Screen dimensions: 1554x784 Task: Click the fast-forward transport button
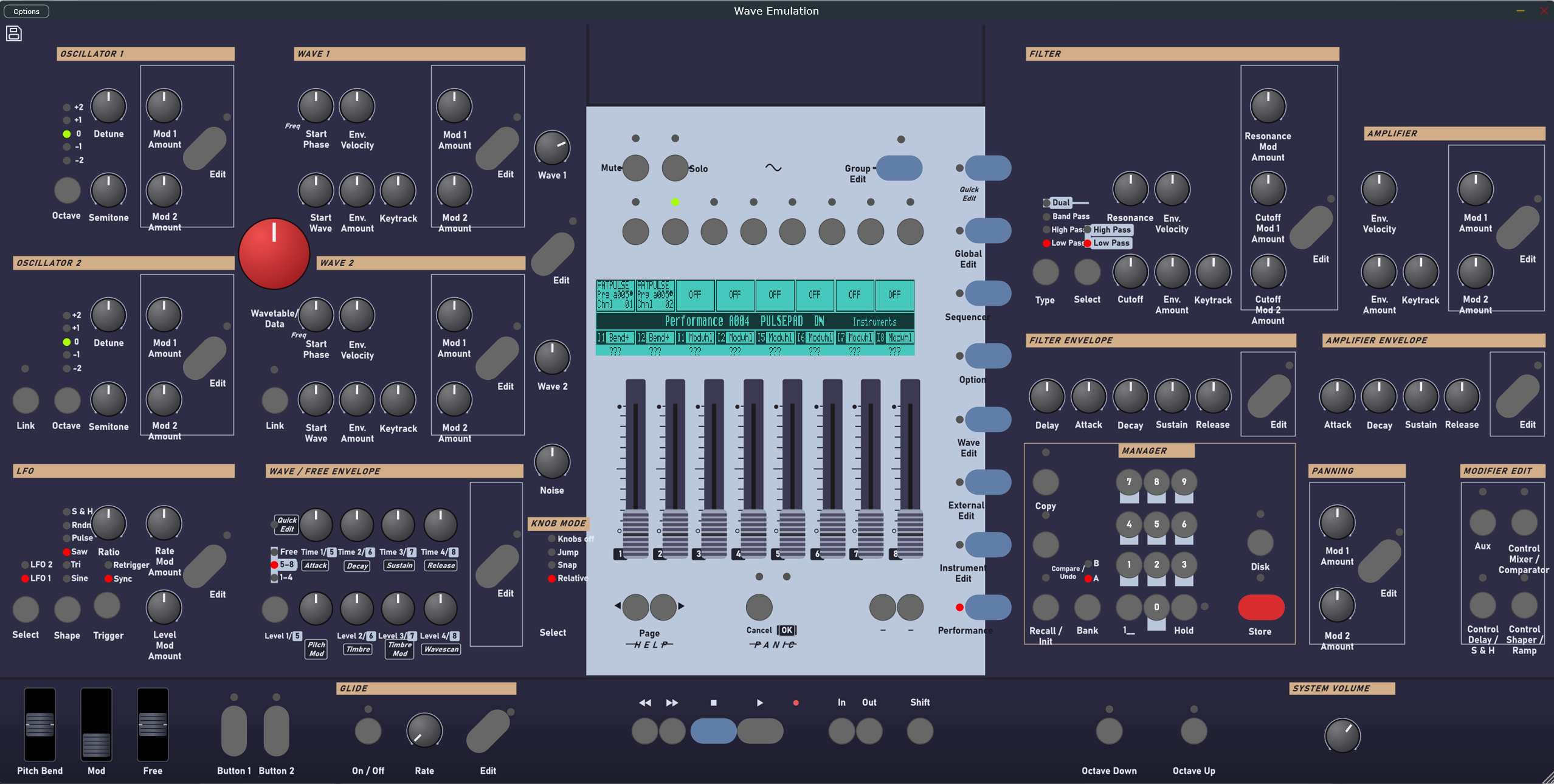tap(672, 731)
